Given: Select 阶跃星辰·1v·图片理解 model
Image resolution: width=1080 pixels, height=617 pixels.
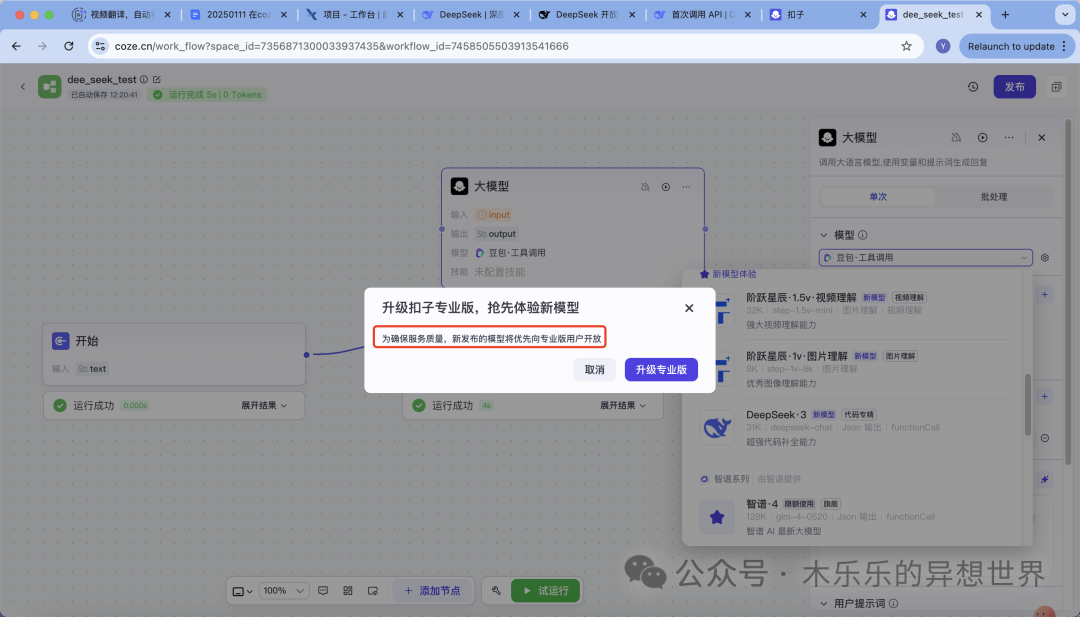Looking at the screenshot, I should tap(854, 369).
